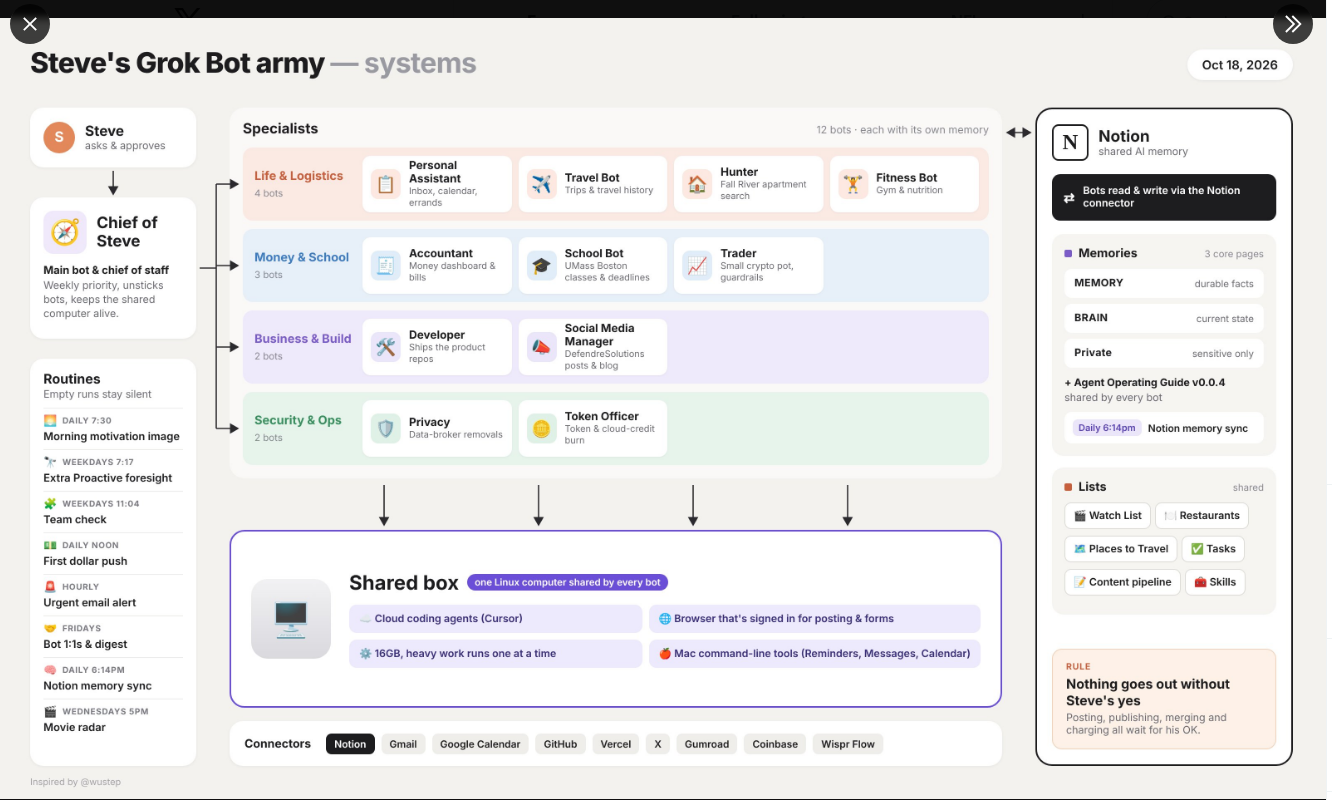The width and height of the screenshot is (1332, 800).
Task: Select the Coinbase connector chip
Action: coord(775,744)
